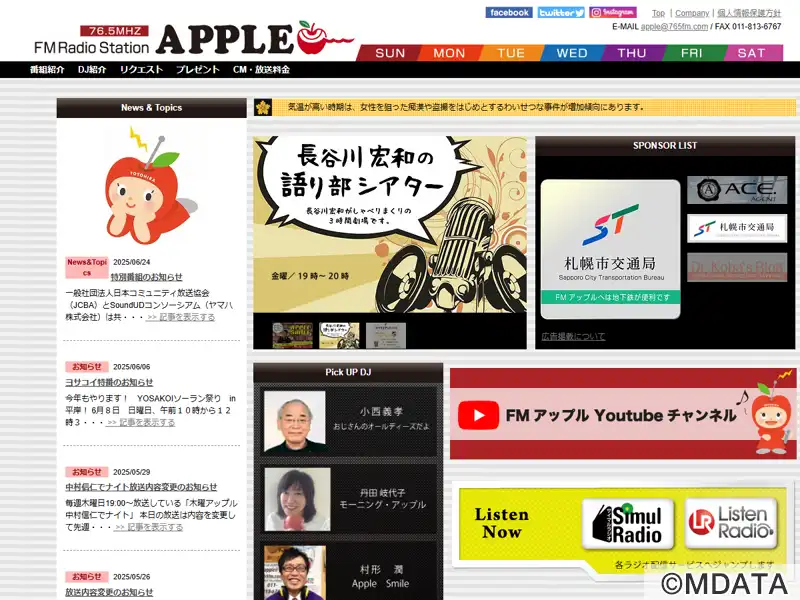
Task: Open the 放送内容変更のお知らせ link dated 2025/05/26
Action: (x=109, y=592)
